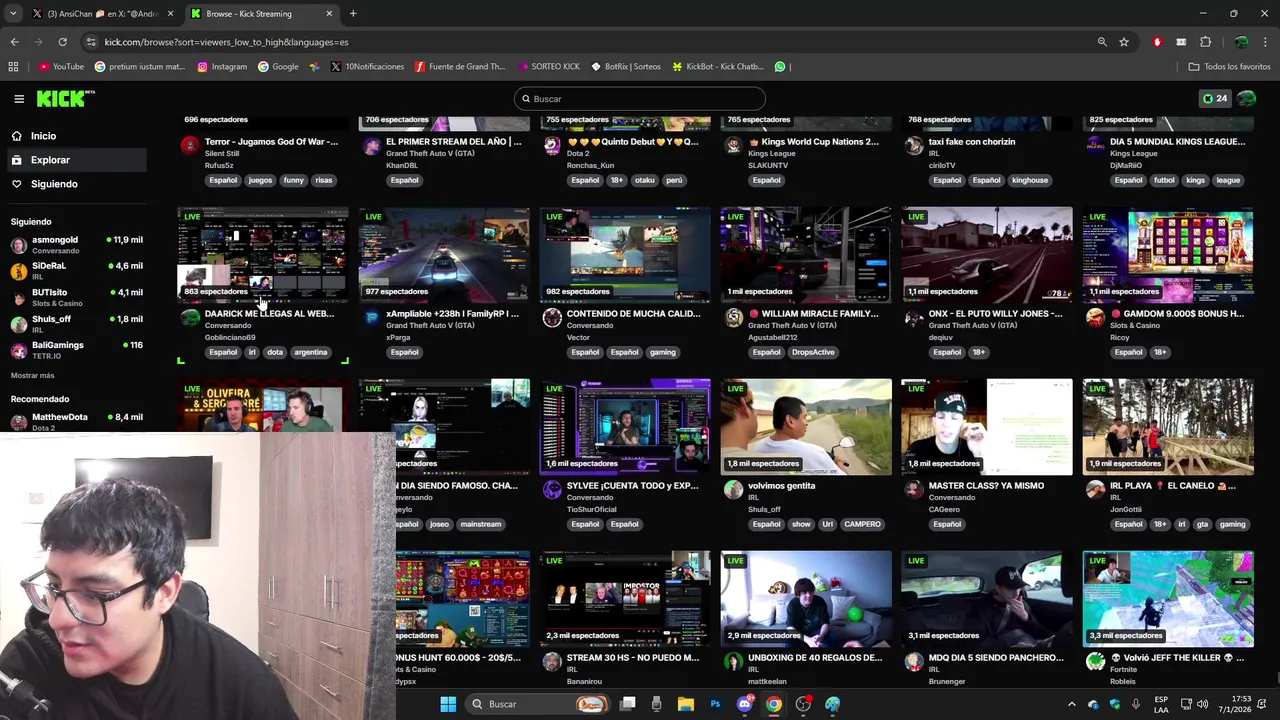Open followed channel Shuls_off in sidebar
This screenshot has width=1280, height=720.
(x=76, y=324)
